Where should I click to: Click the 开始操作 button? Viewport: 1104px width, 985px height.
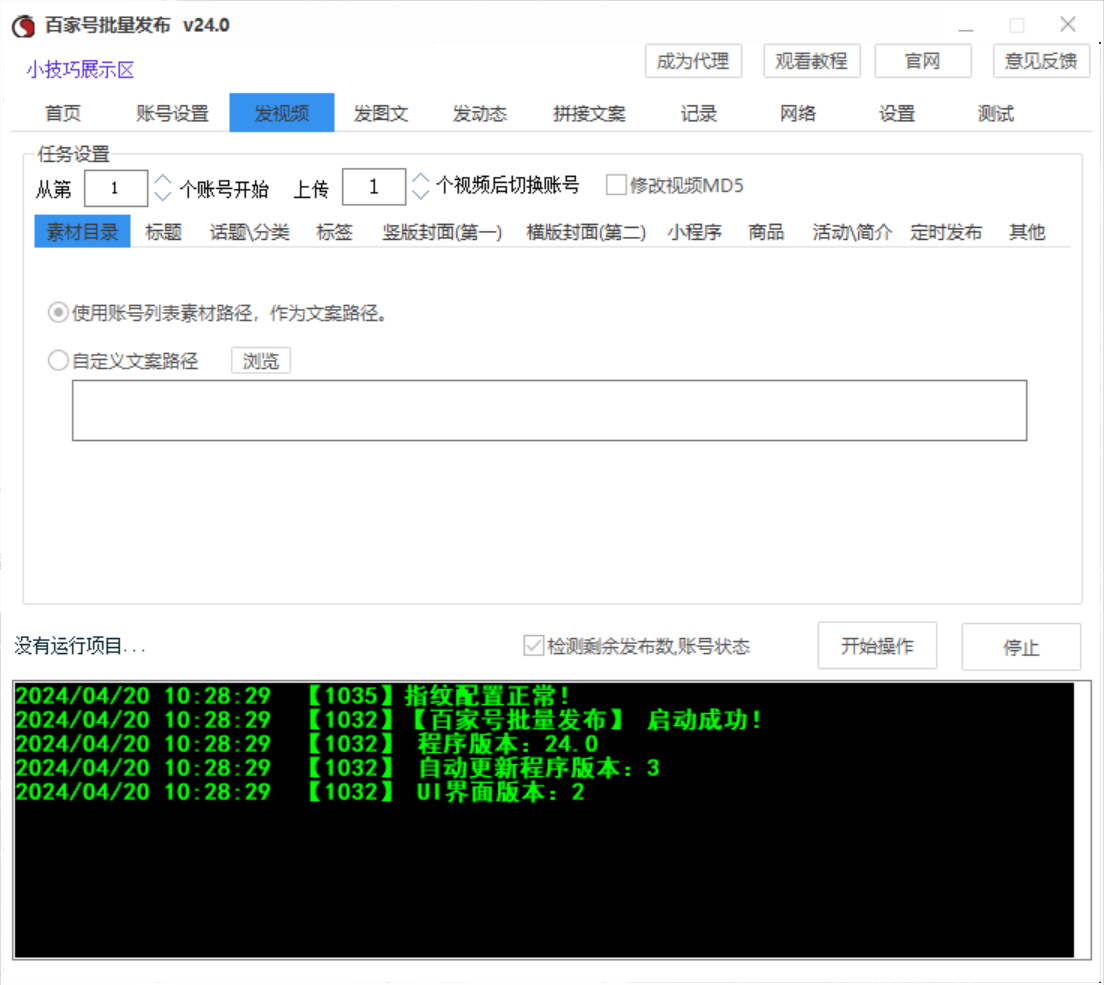[x=877, y=646]
